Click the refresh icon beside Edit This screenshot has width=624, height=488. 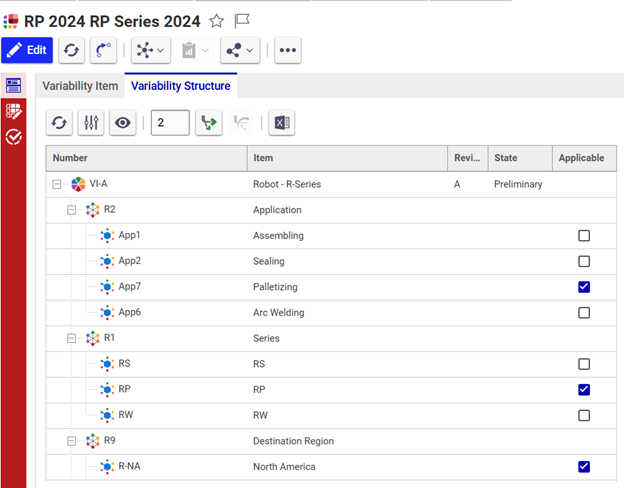tap(71, 50)
